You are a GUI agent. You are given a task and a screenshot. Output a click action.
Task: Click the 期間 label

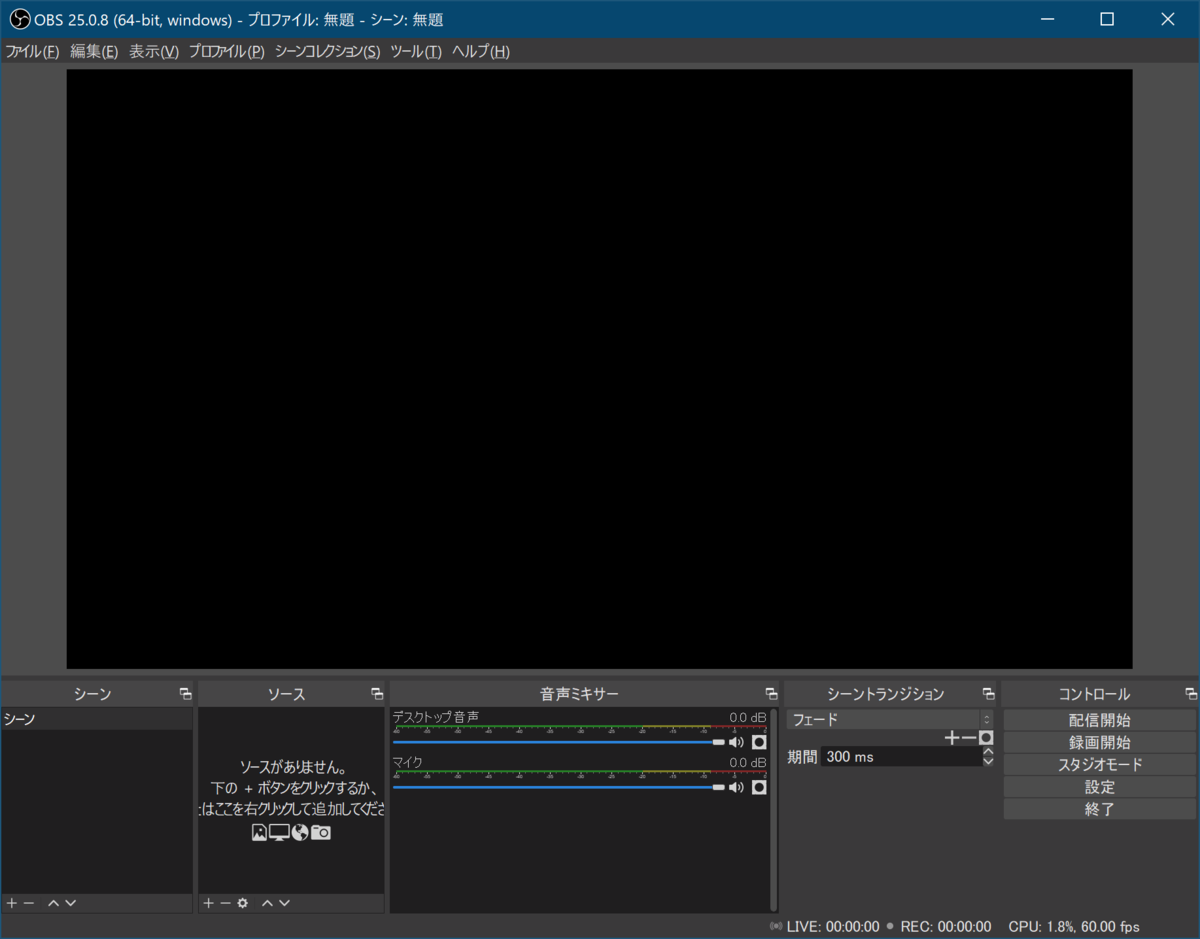pos(802,757)
